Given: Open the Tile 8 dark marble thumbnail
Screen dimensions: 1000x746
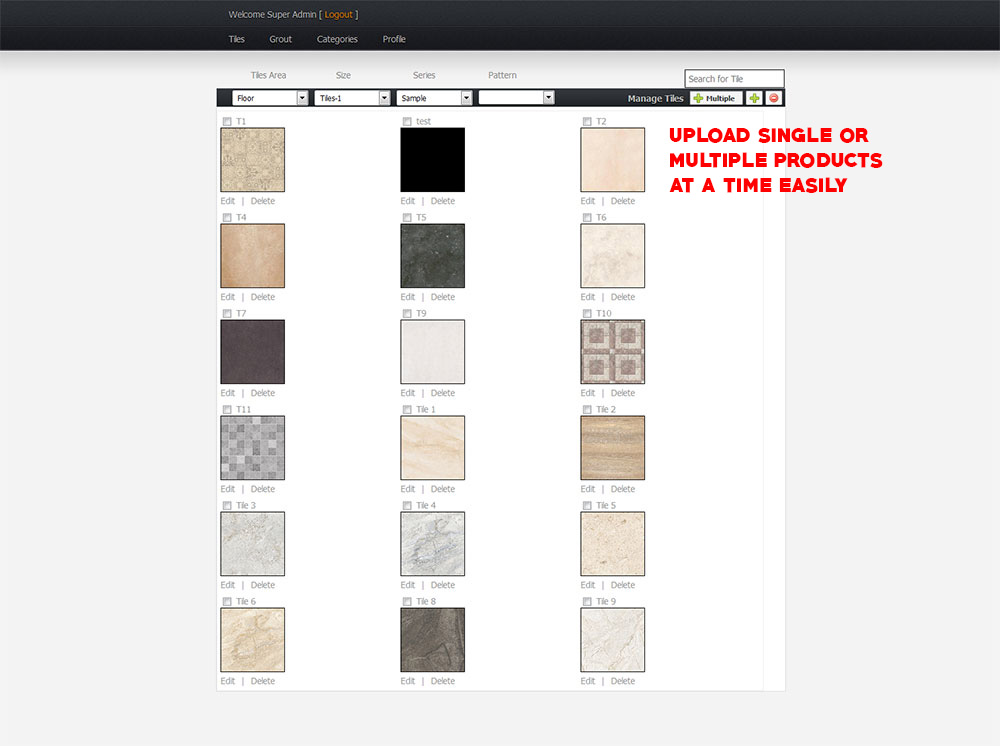Looking at the screenshot, I should tap(432, 640).
